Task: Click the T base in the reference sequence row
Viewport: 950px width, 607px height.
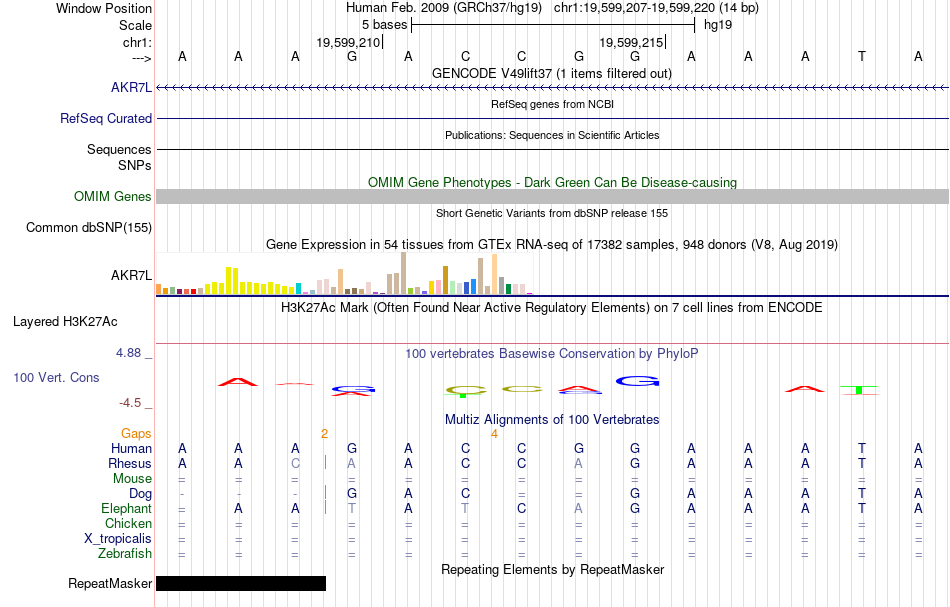Action: (x=862, y=56)
